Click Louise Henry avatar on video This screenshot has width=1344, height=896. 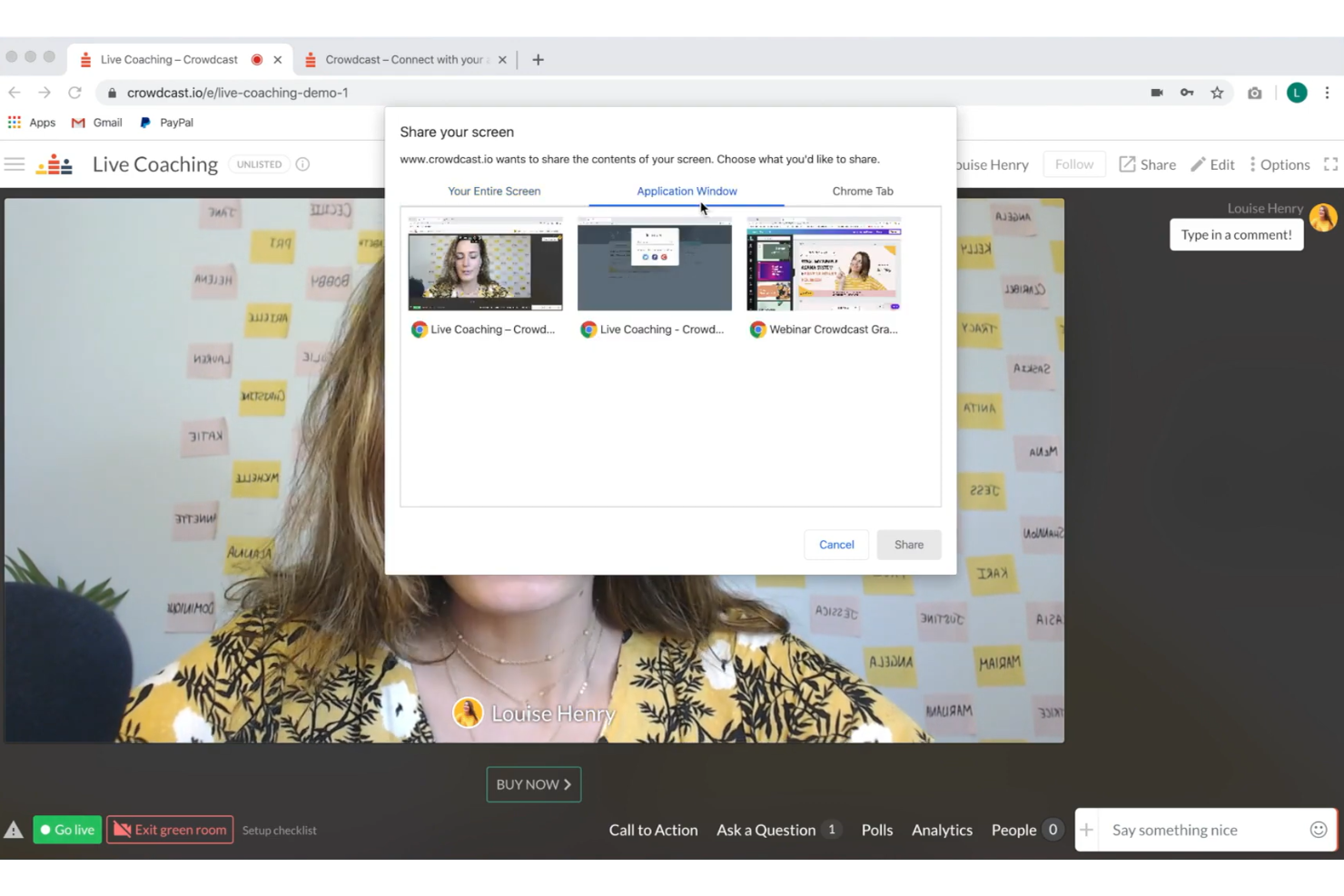pos(468,713)
